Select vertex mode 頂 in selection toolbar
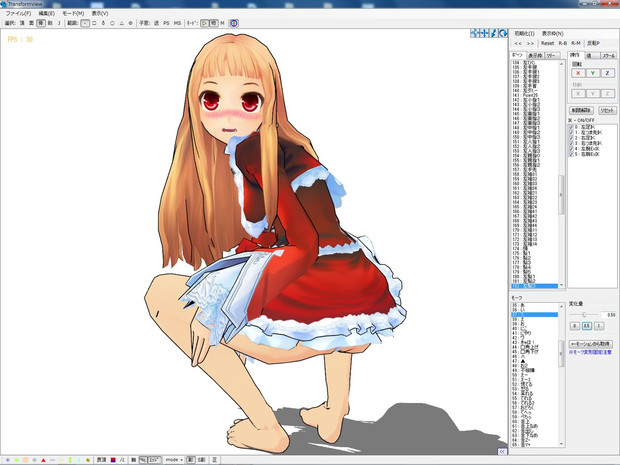This screenshot has height=465, width=620. [x=22, y=23]
